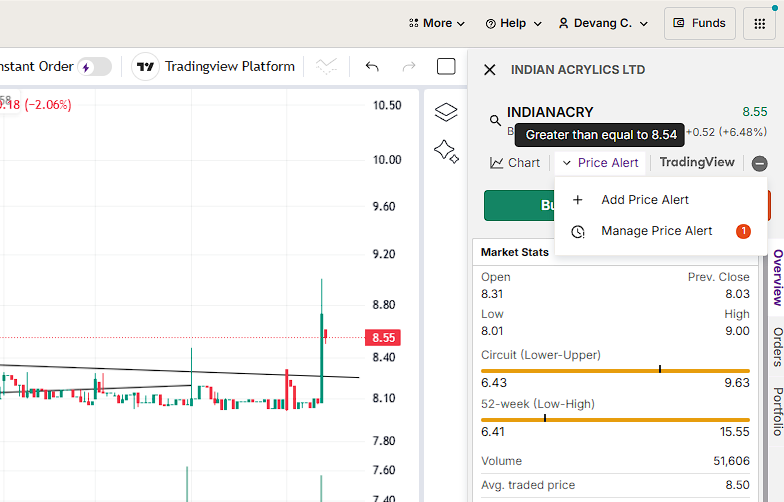The width and height of the screenshot is (784, 502).
Task: Click the High value 9.00
Action: point(738,331)
